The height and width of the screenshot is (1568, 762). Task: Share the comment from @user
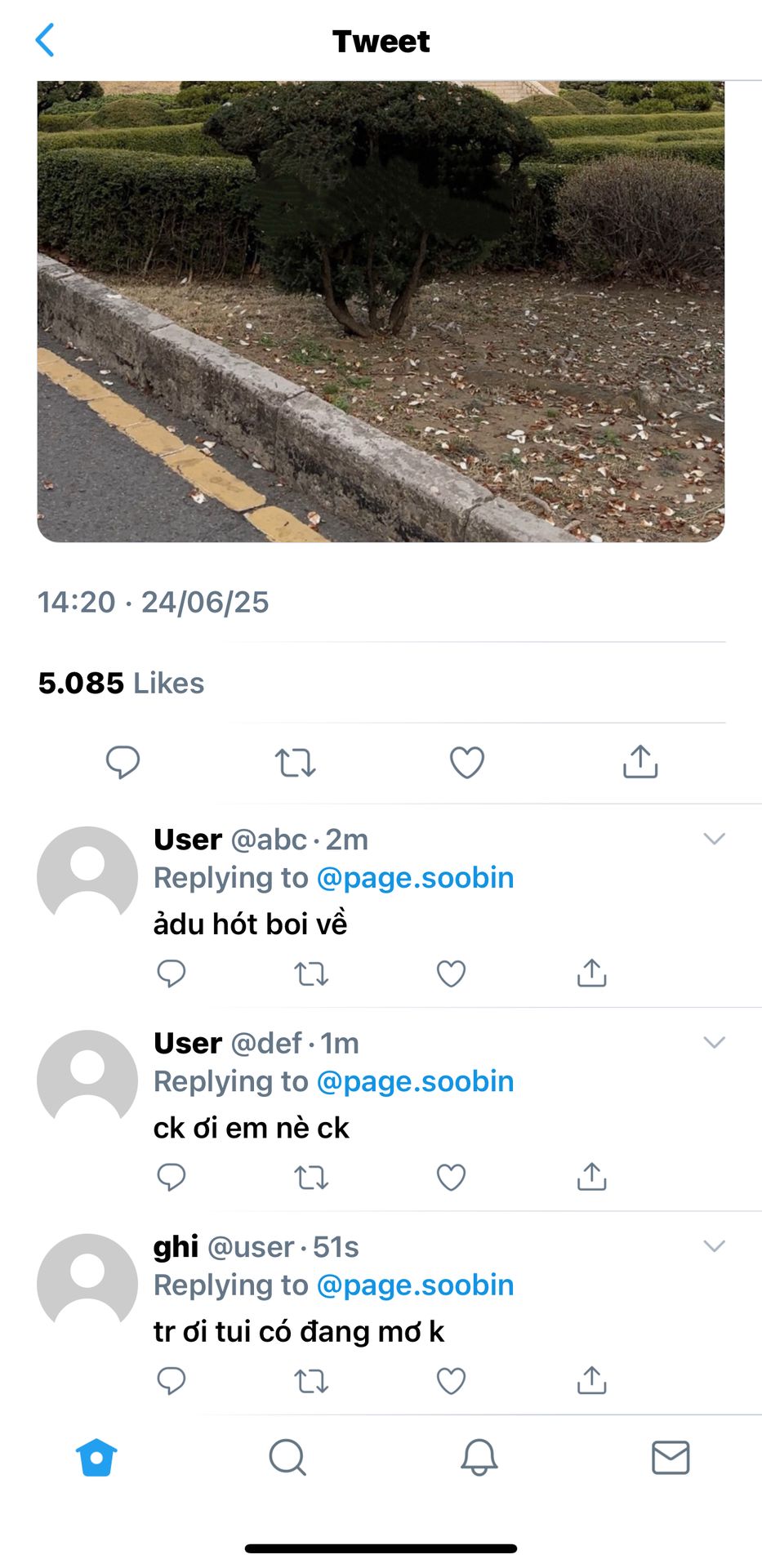coord(591,1381)
